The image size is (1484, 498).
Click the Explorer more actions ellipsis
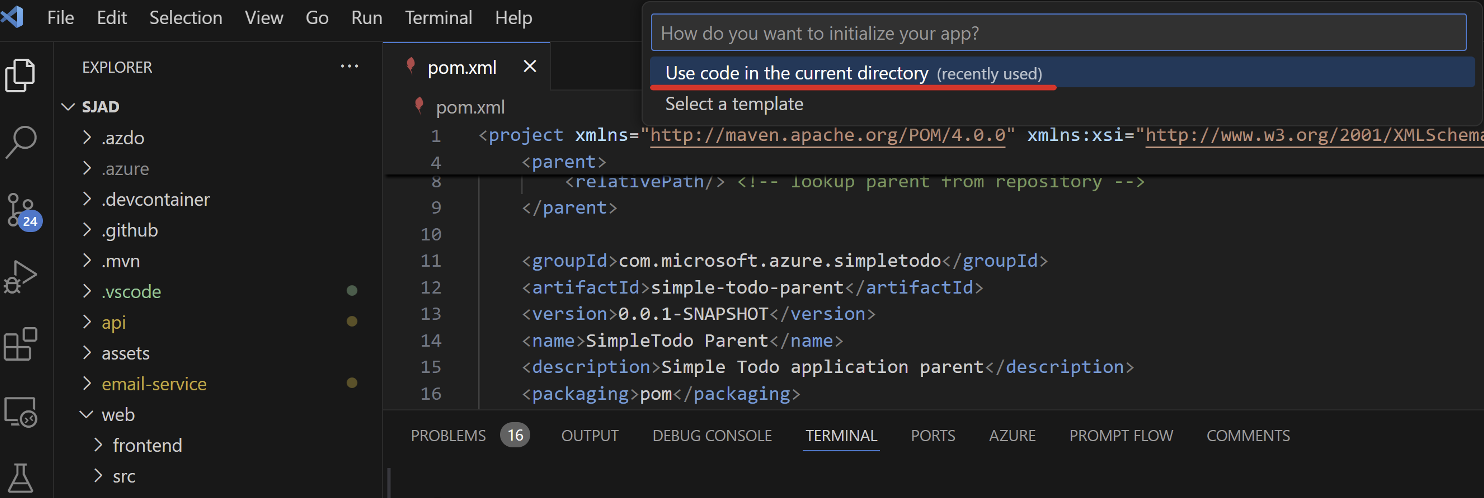coord(349,67)
